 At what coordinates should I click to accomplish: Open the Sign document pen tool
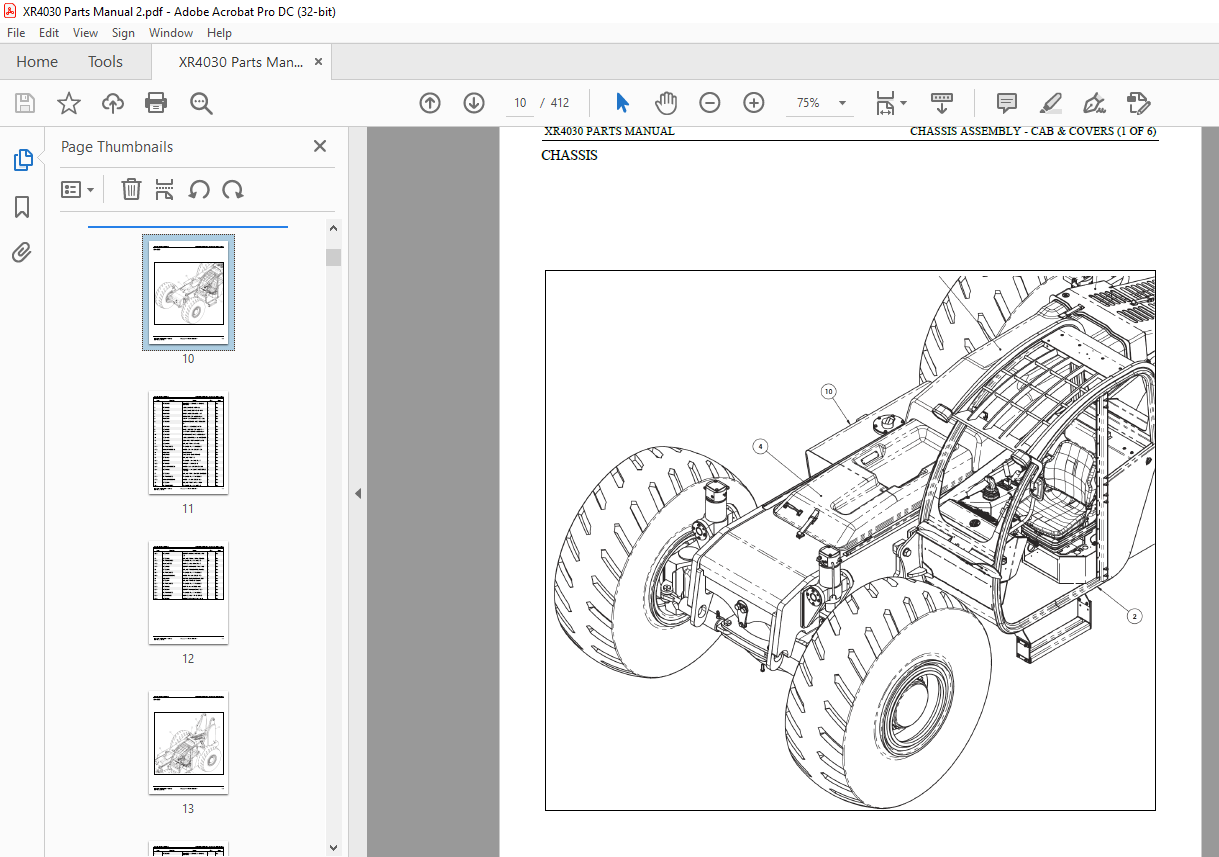[x=1094, y=103]
